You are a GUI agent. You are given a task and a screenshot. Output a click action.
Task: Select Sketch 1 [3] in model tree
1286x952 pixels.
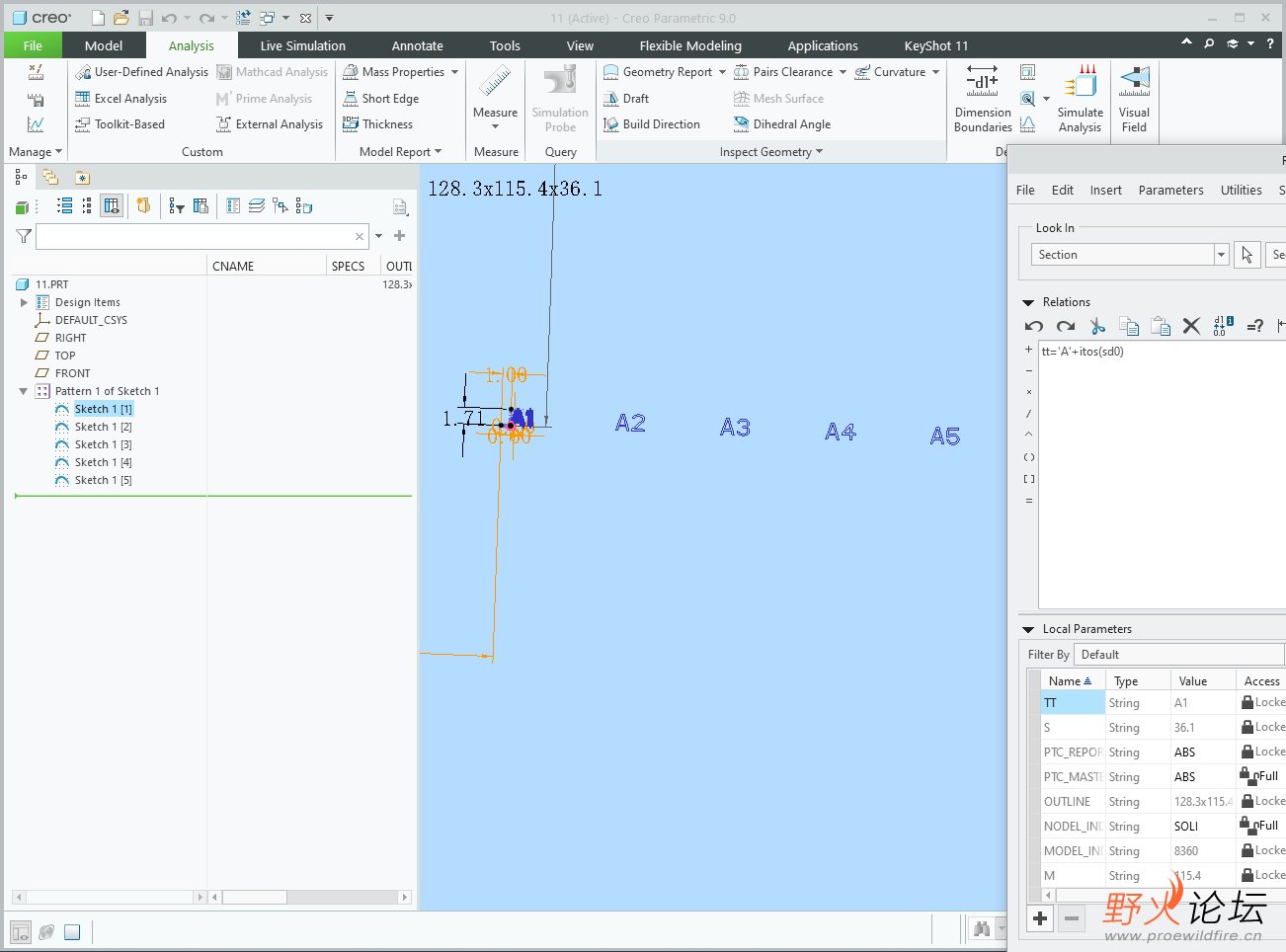click(103, 444)
